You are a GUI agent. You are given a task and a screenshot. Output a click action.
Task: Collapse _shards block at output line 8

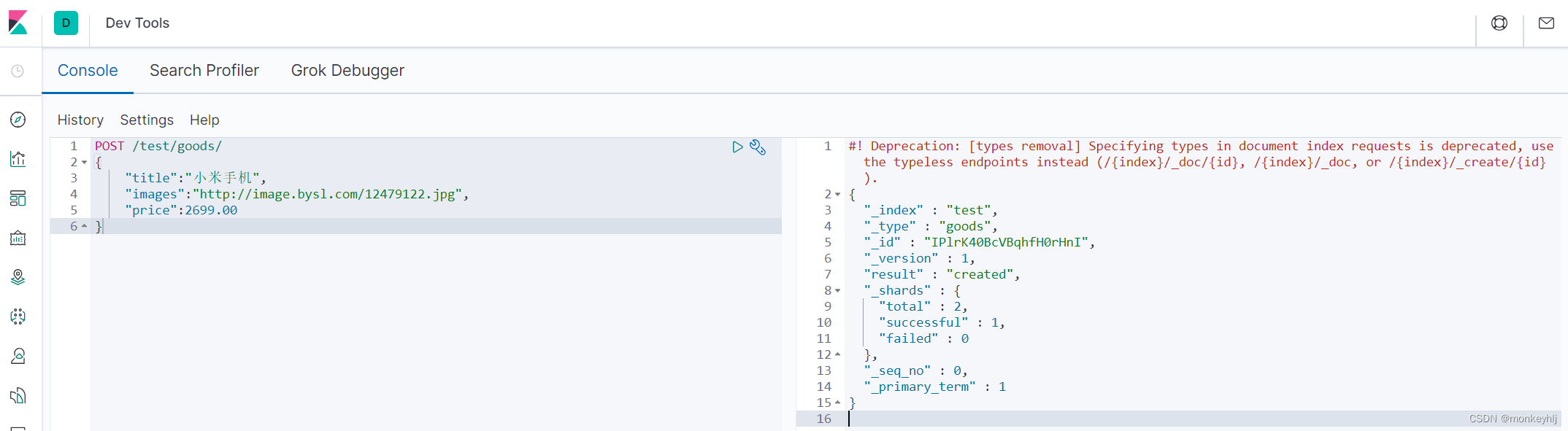coord(838,290)
